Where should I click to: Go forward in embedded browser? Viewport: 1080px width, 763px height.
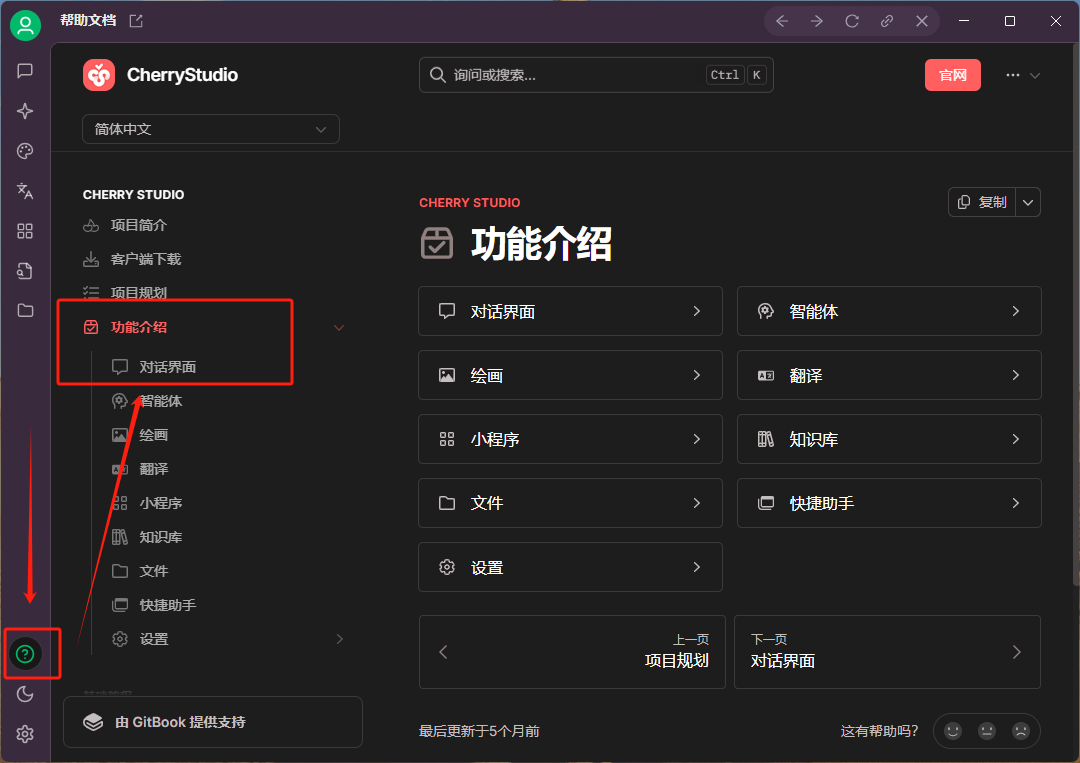(817, 21)
